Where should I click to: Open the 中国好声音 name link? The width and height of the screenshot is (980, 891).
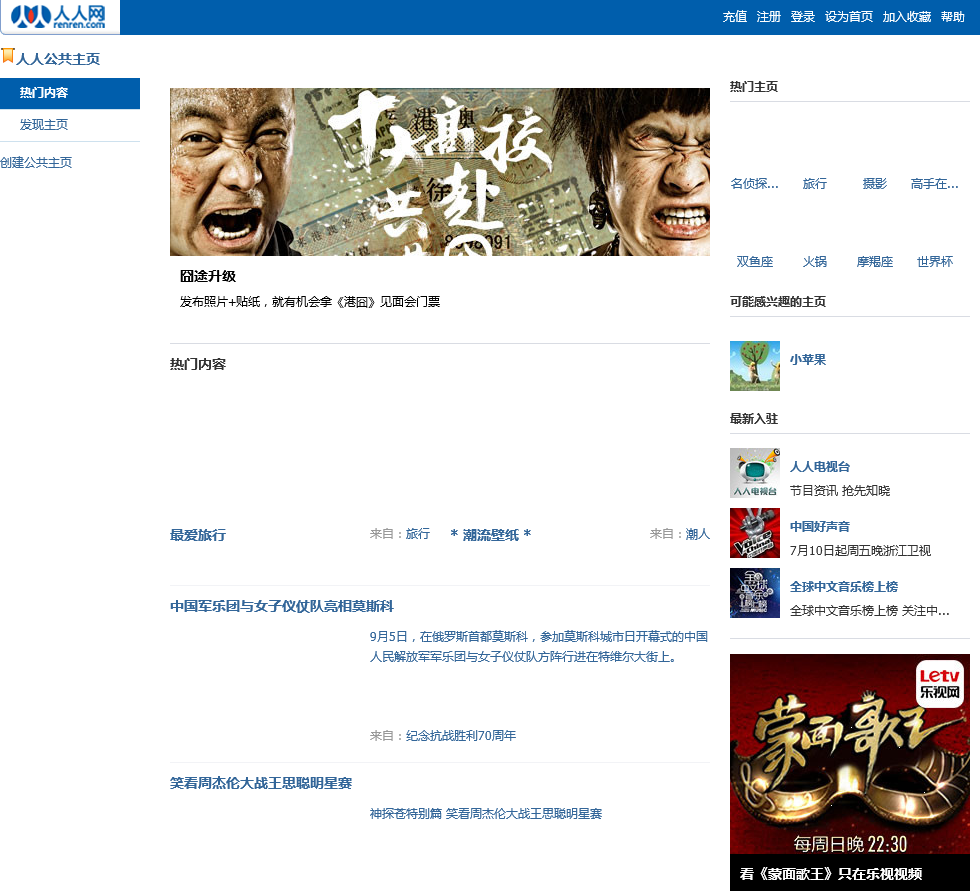(x=819, y=527)
